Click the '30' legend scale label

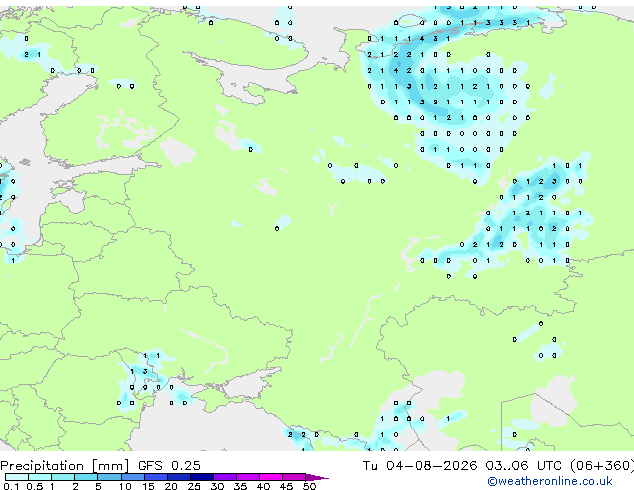[217, 486]
